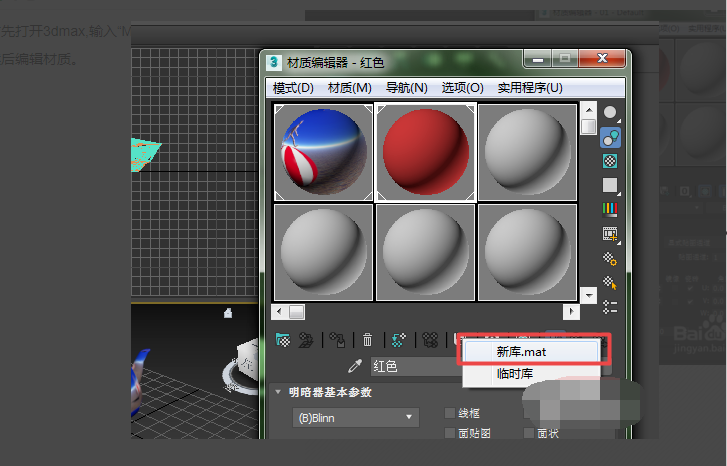Viewport: 727px width, 466px height.
Task: Click the Sample UV Tiling square icon
Action: point(610,185)
